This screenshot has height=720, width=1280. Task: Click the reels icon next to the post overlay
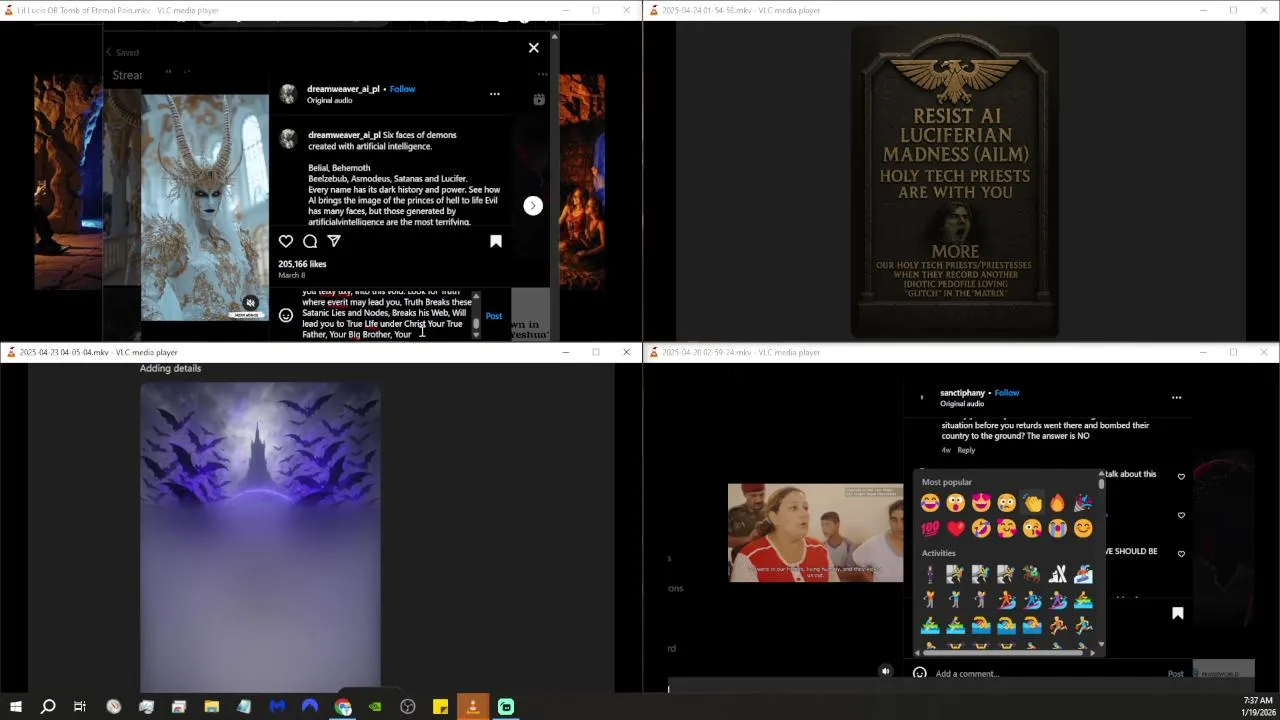539,99
